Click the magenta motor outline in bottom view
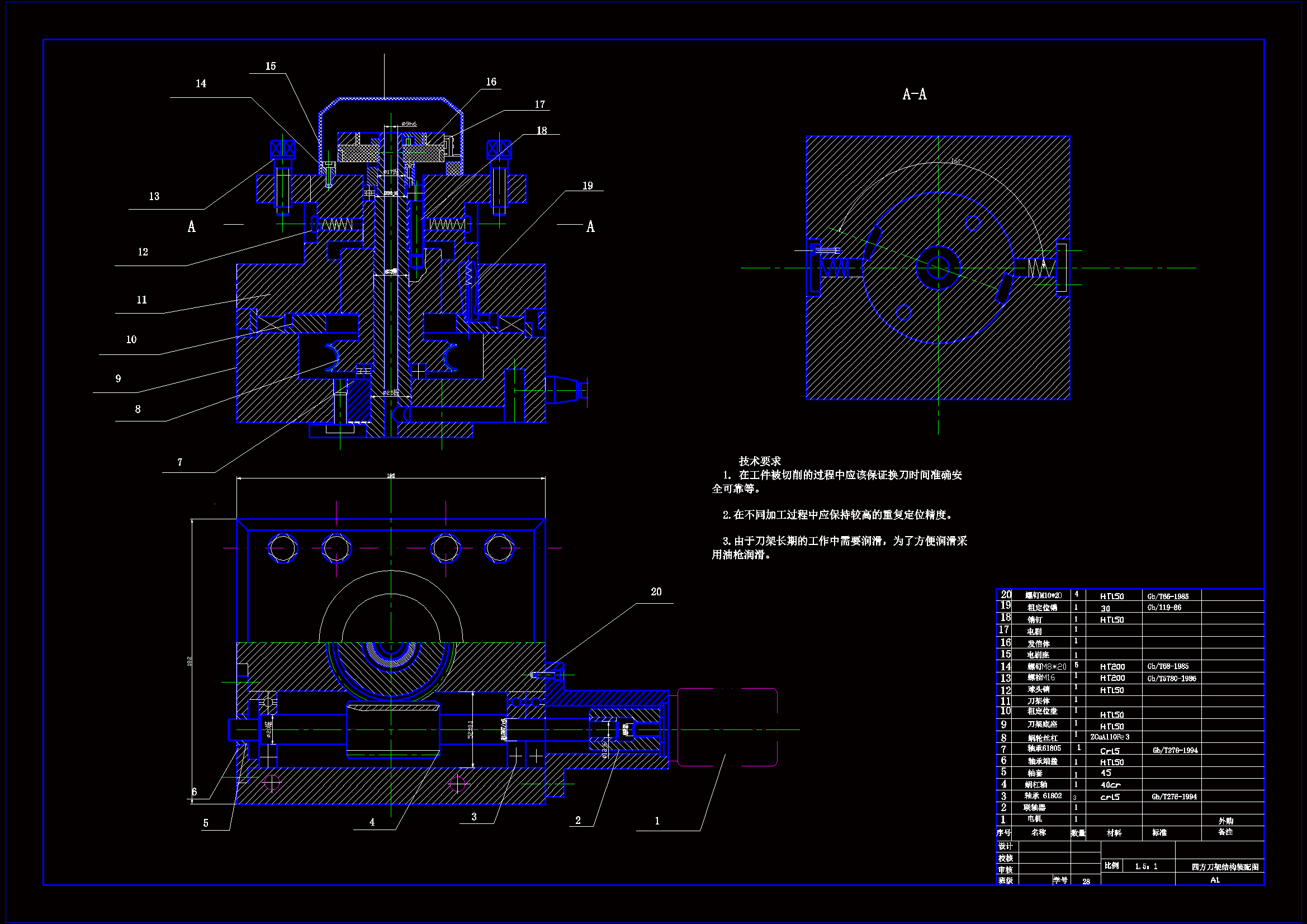The width and height of the screenshot is (1307, 924). [727, 728]
